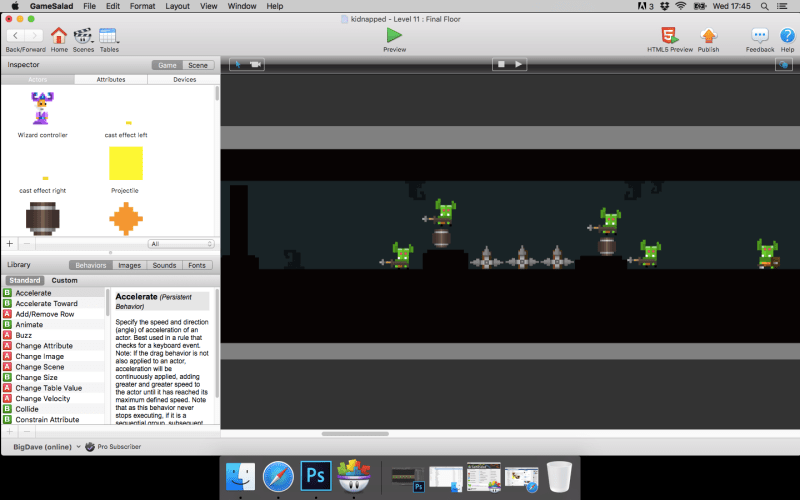800x500 pixels.
Task: Click the add actor plus button
Action: pos(10,243)
